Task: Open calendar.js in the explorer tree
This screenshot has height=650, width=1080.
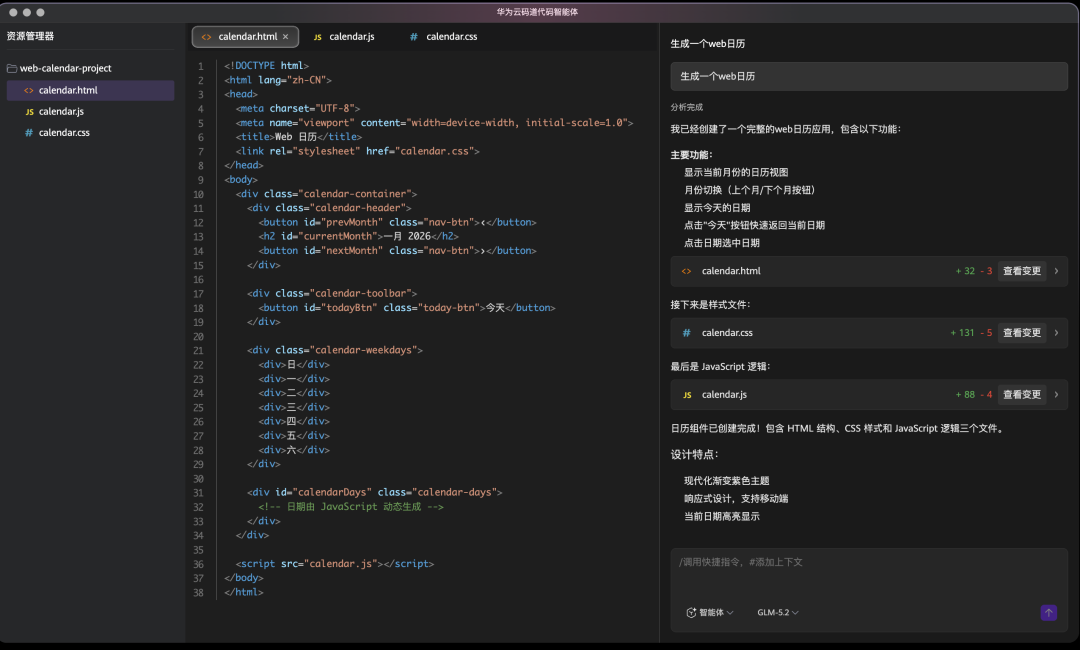Action: [x=90, y=112]
